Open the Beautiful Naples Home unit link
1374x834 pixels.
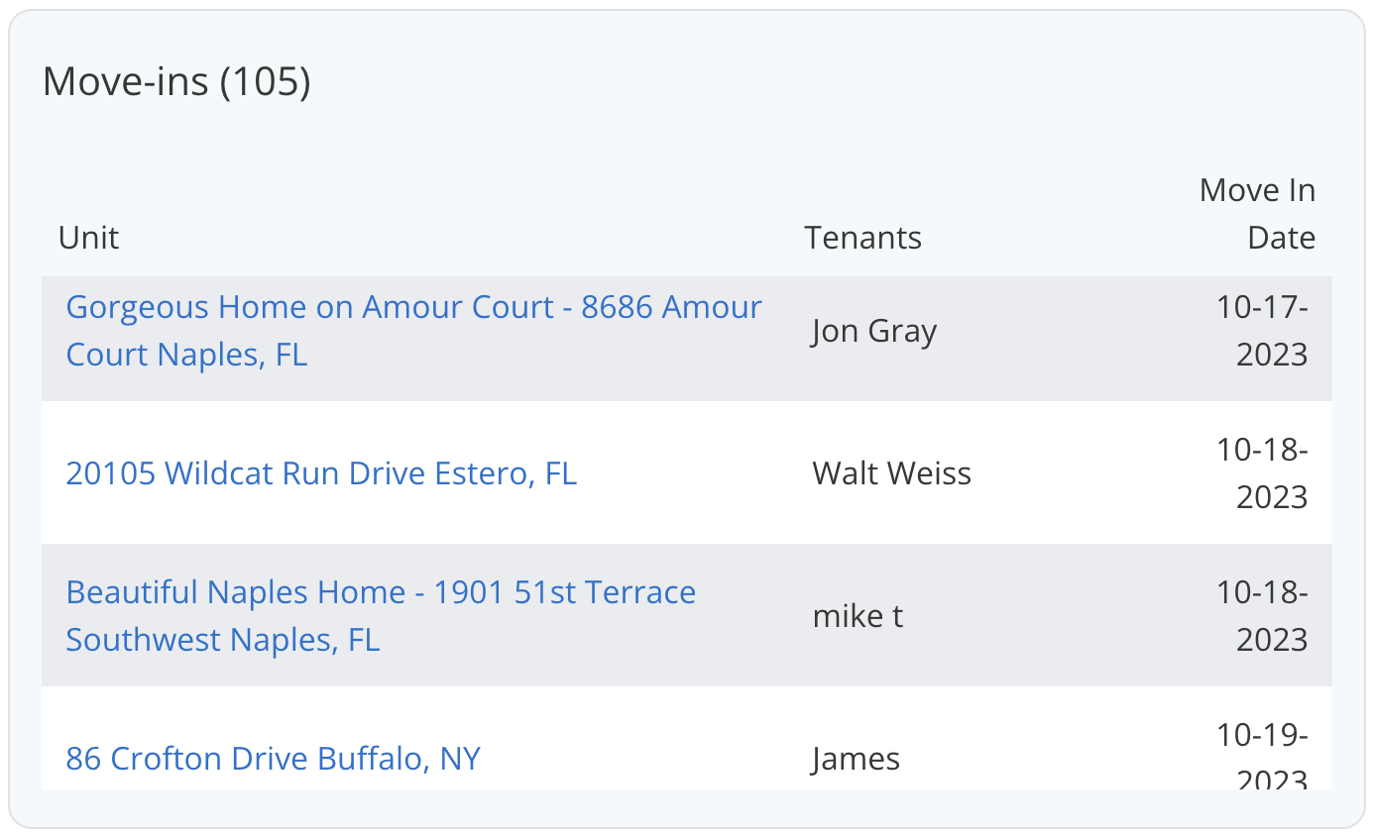[x=380, y=592]
